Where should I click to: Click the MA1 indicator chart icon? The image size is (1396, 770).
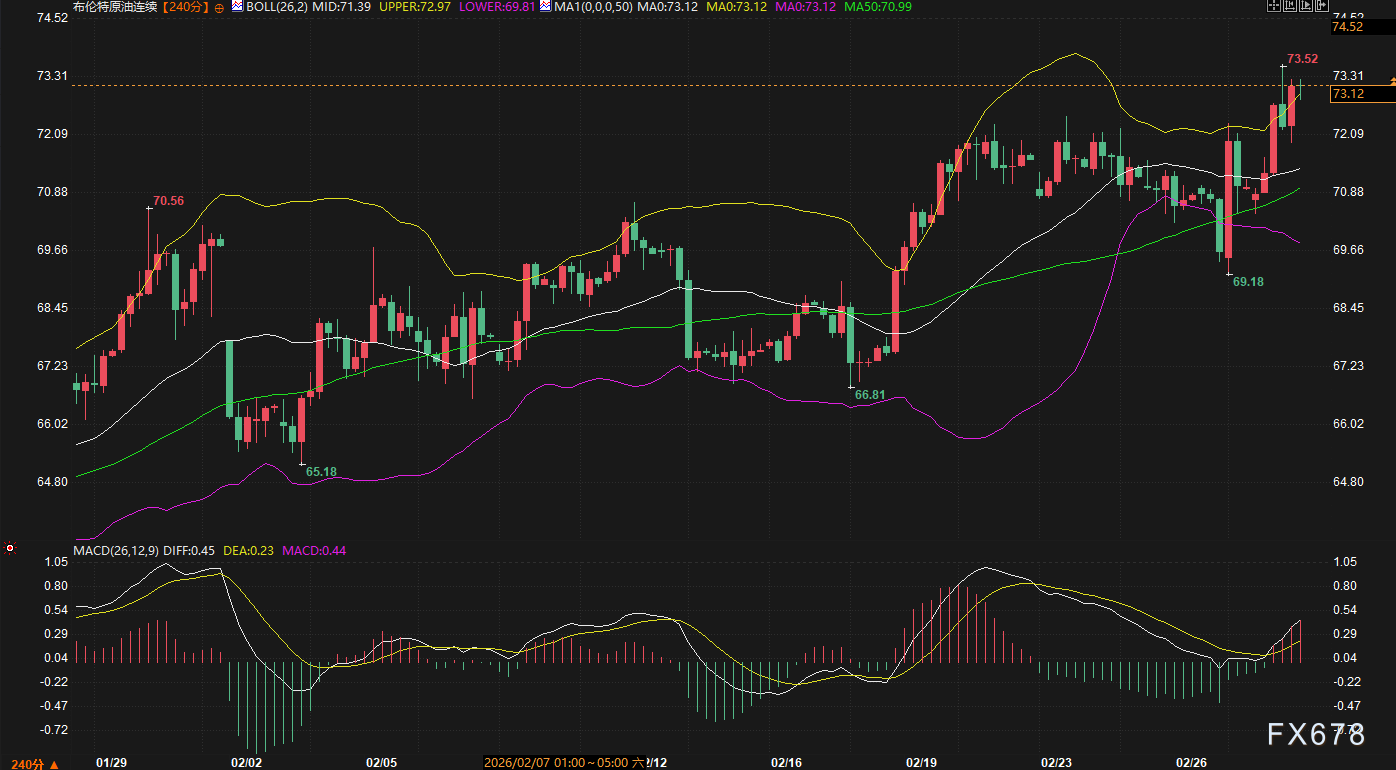[x=546, y=6]
